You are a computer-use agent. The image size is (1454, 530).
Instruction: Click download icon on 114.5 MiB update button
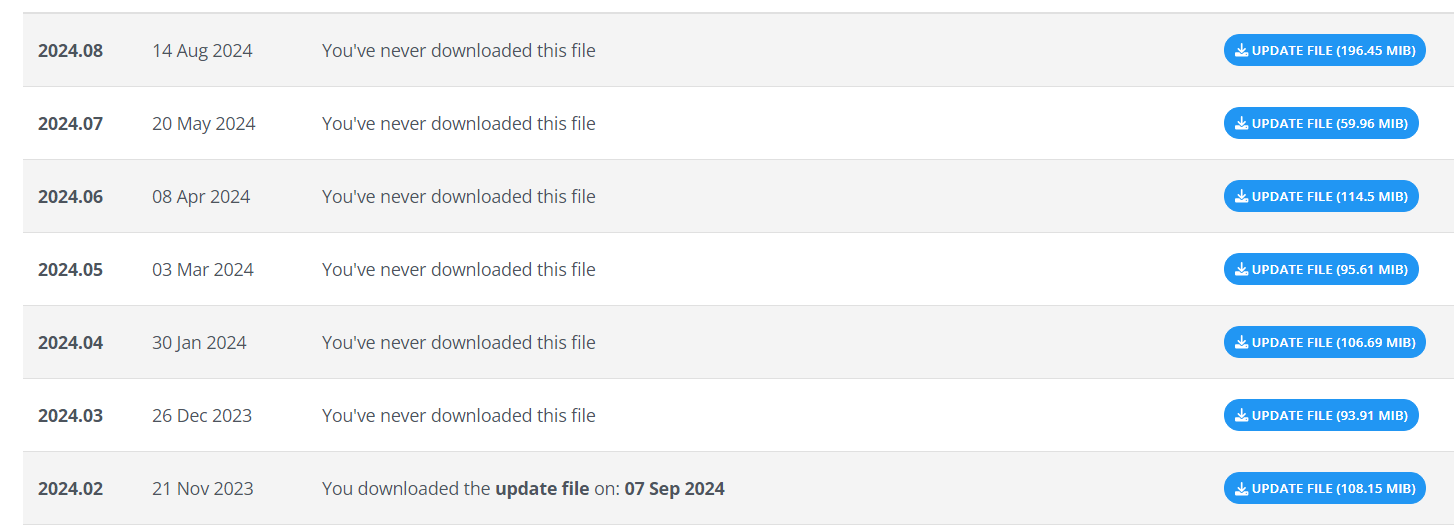coord(1241,197)
